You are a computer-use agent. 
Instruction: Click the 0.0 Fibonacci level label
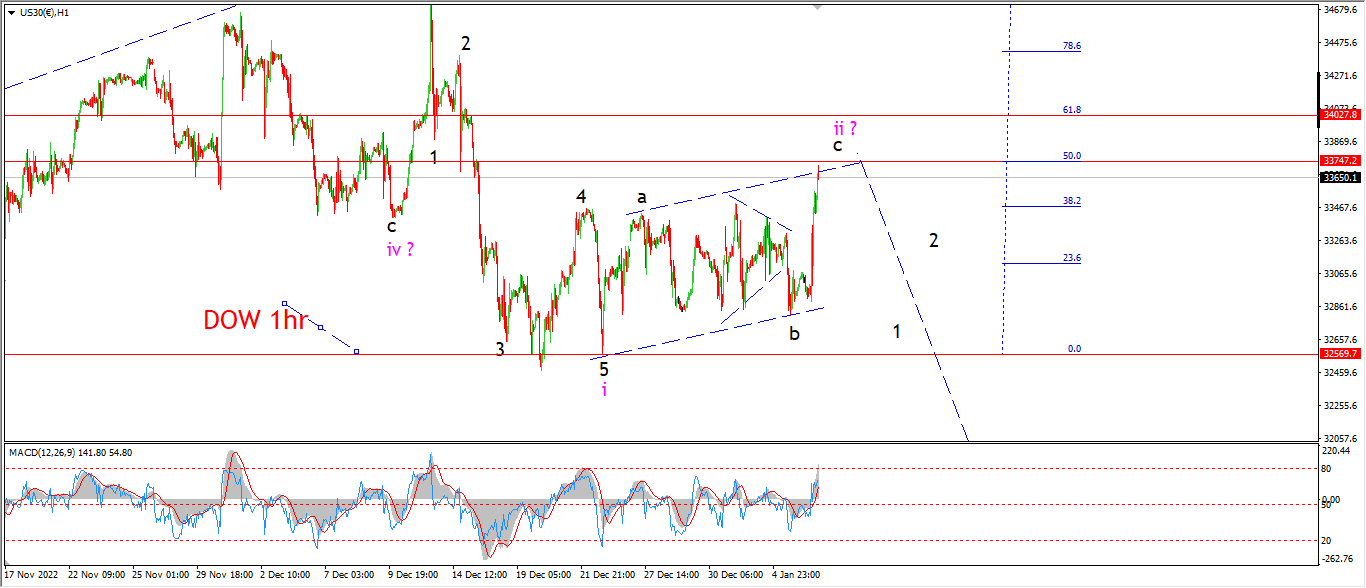[1074, 349]
